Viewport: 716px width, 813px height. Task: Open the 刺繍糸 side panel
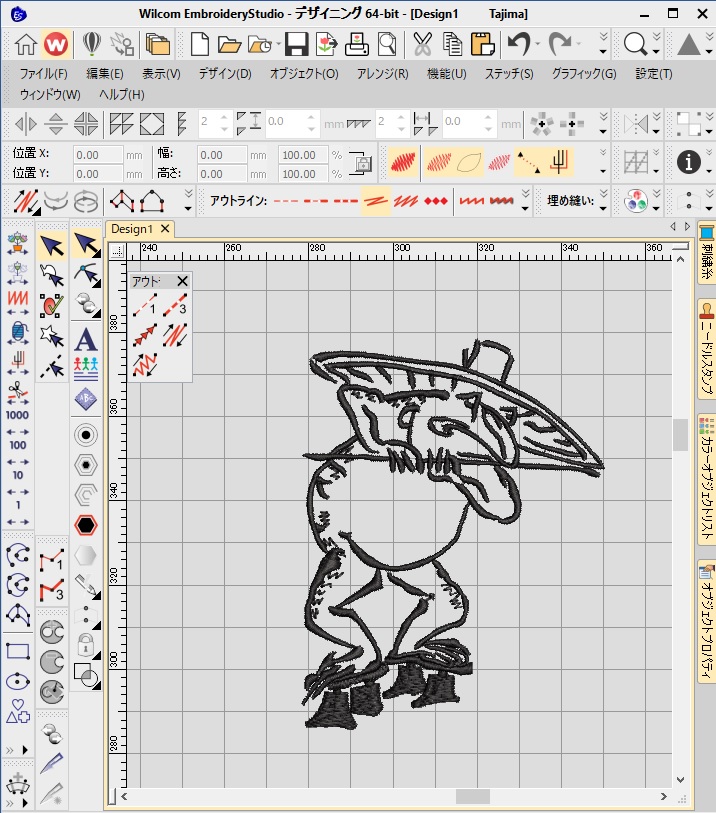(x=707, y=253)
